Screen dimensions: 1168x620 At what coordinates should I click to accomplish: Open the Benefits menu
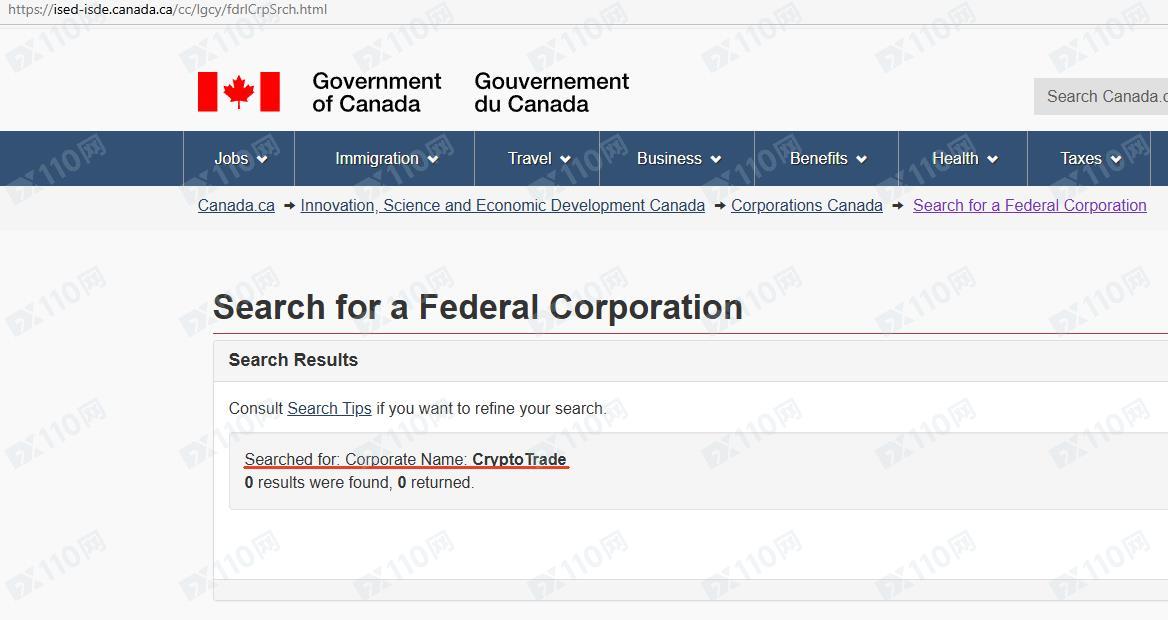[x=827, y=159]
